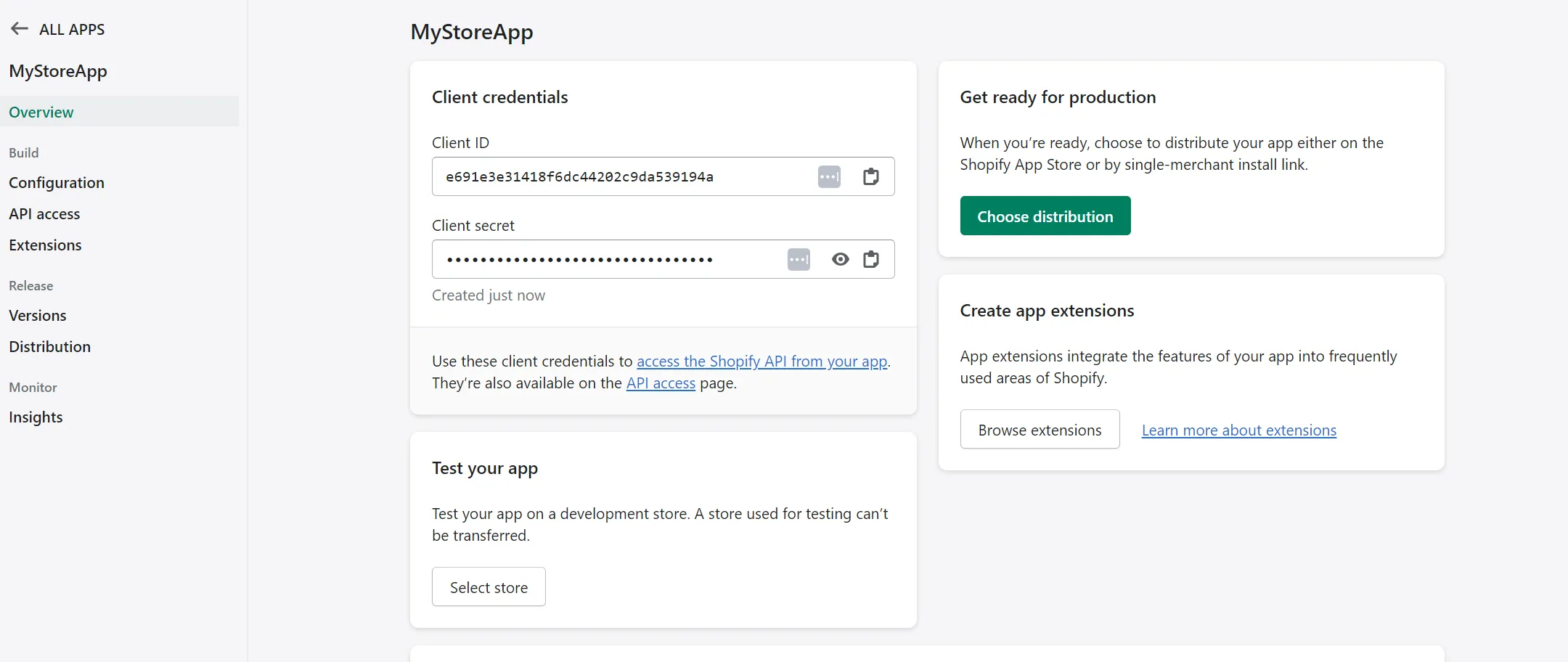Copy the Client ID to clipboard

870,176
